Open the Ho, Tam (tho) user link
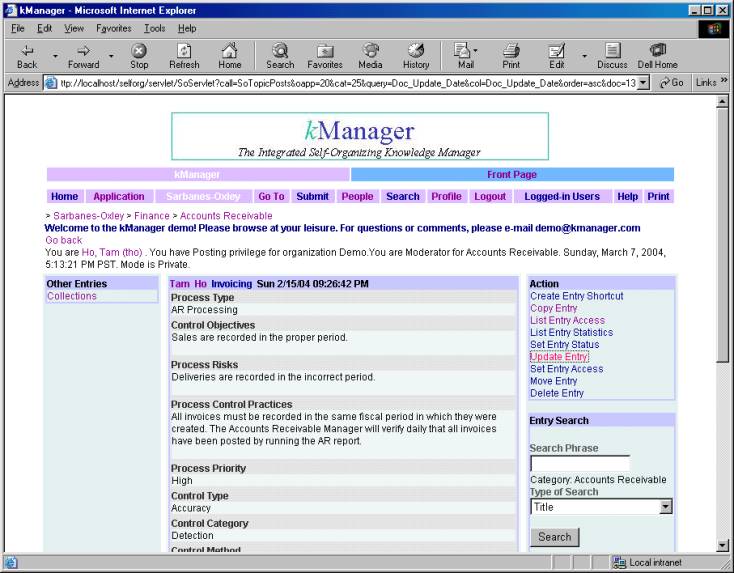 (x=112, y=252)
